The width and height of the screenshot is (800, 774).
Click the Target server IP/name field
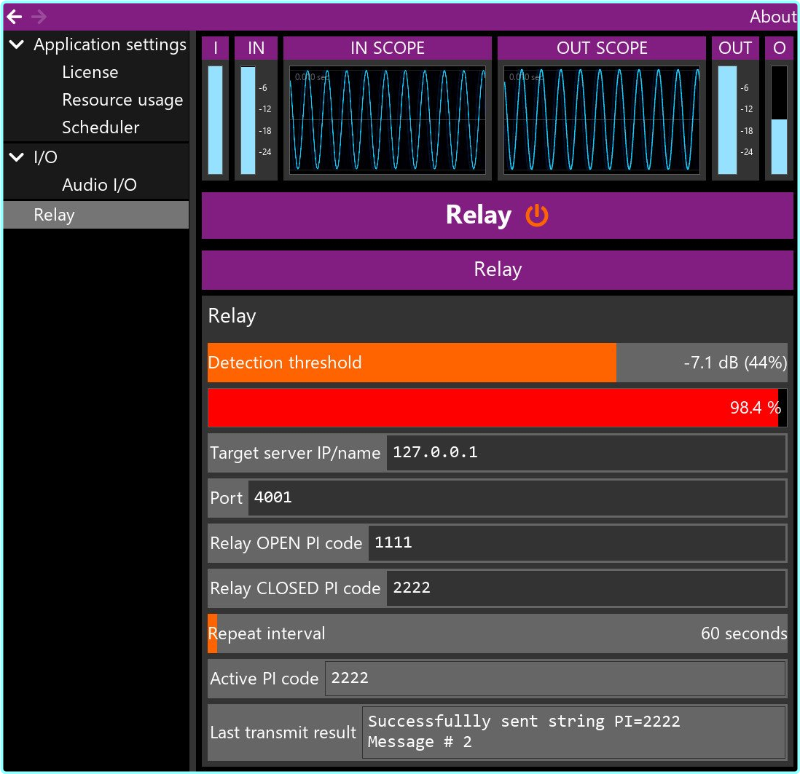[x=585, y=452]
